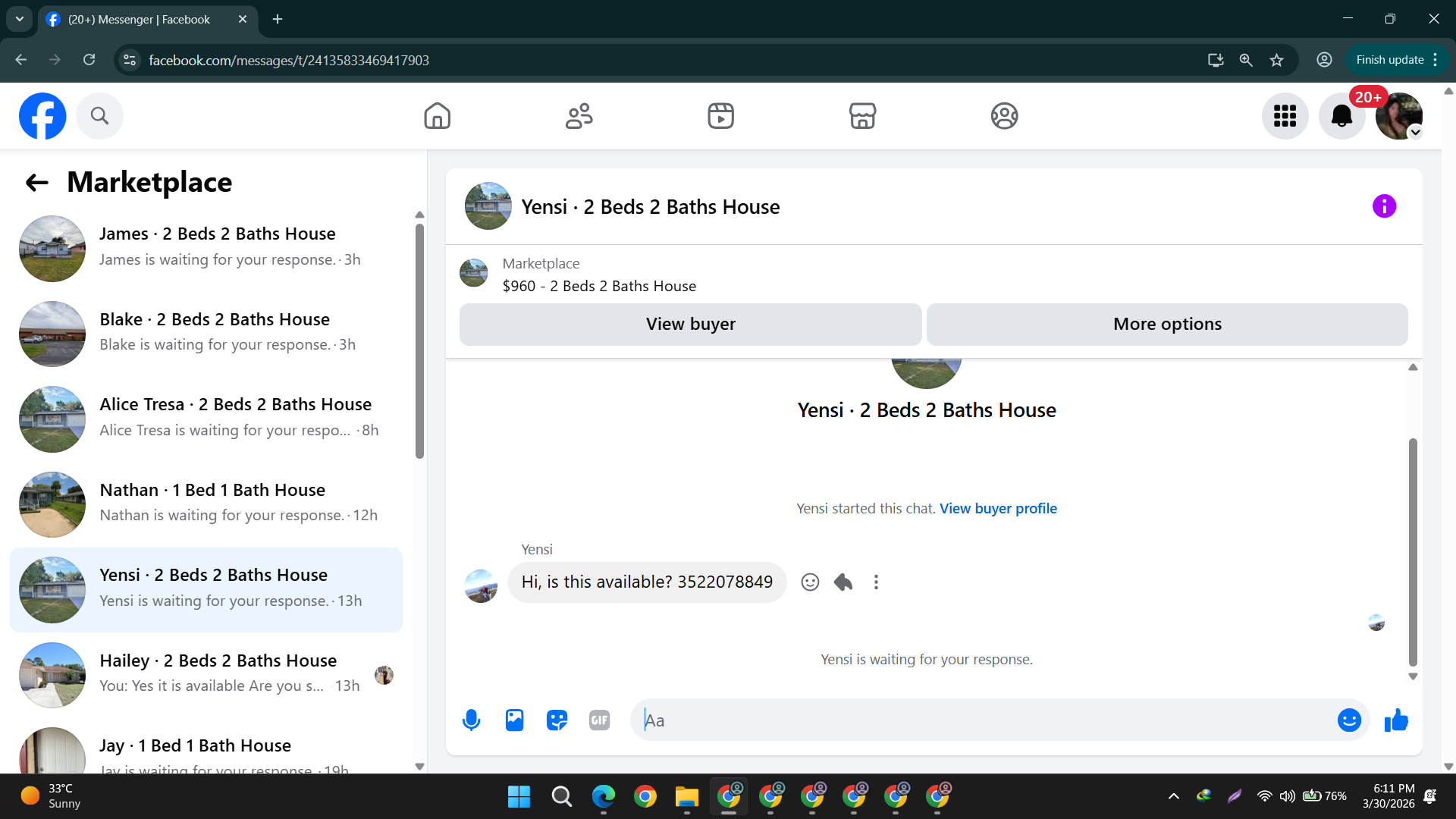Open the sticker picker icon

pos(557,720)
